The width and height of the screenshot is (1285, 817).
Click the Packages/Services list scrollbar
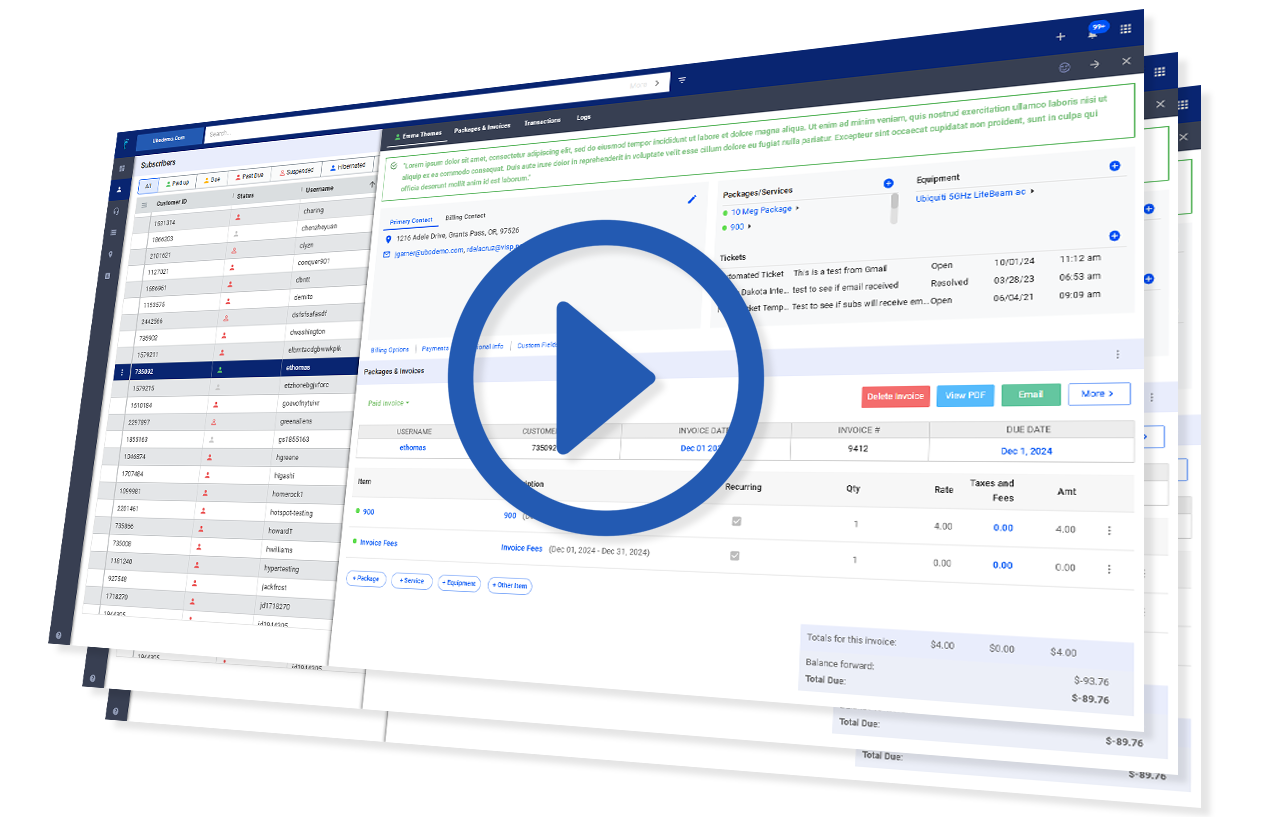(x=895, y=208)
